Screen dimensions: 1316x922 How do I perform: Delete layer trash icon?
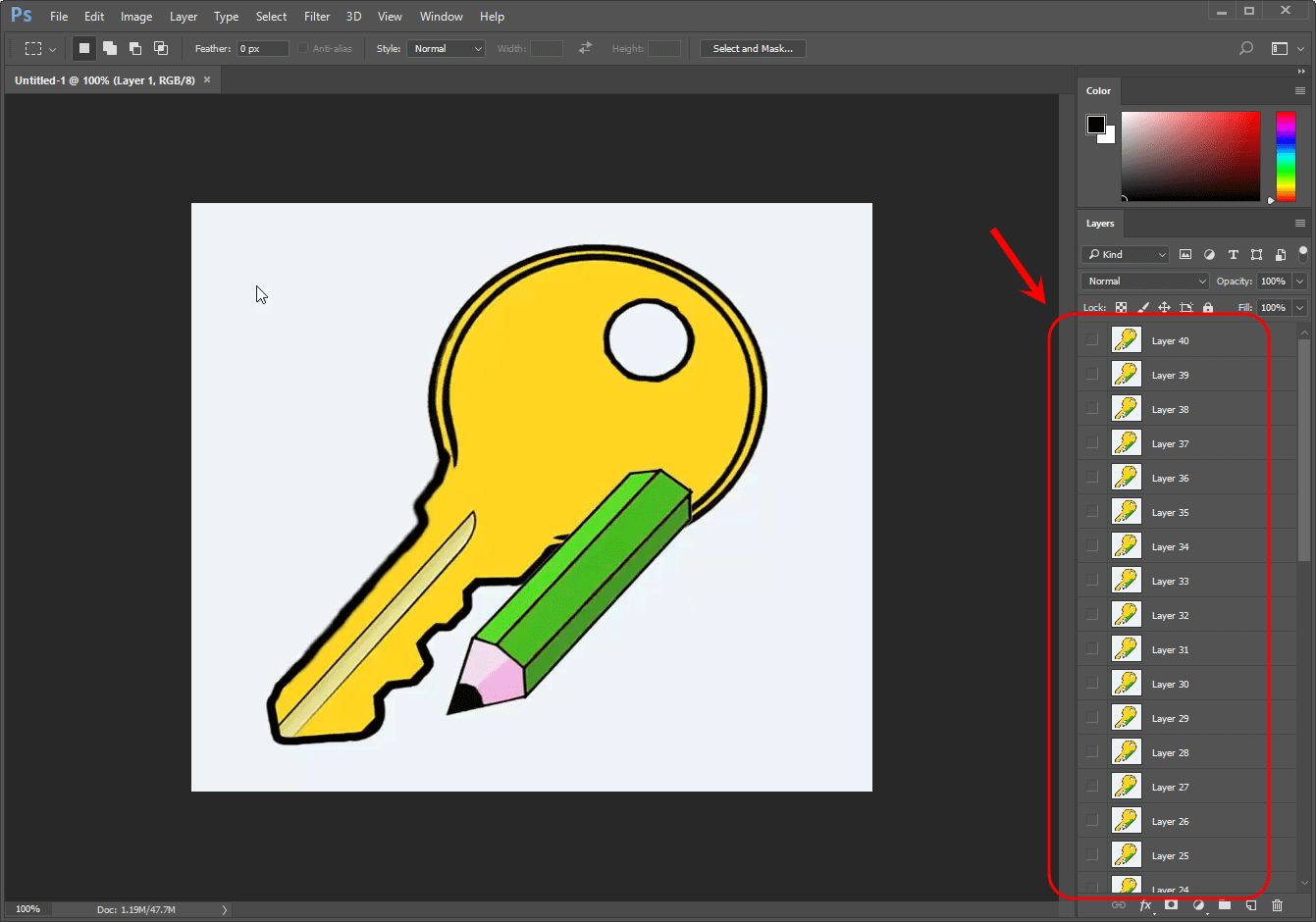point(1278,905)
